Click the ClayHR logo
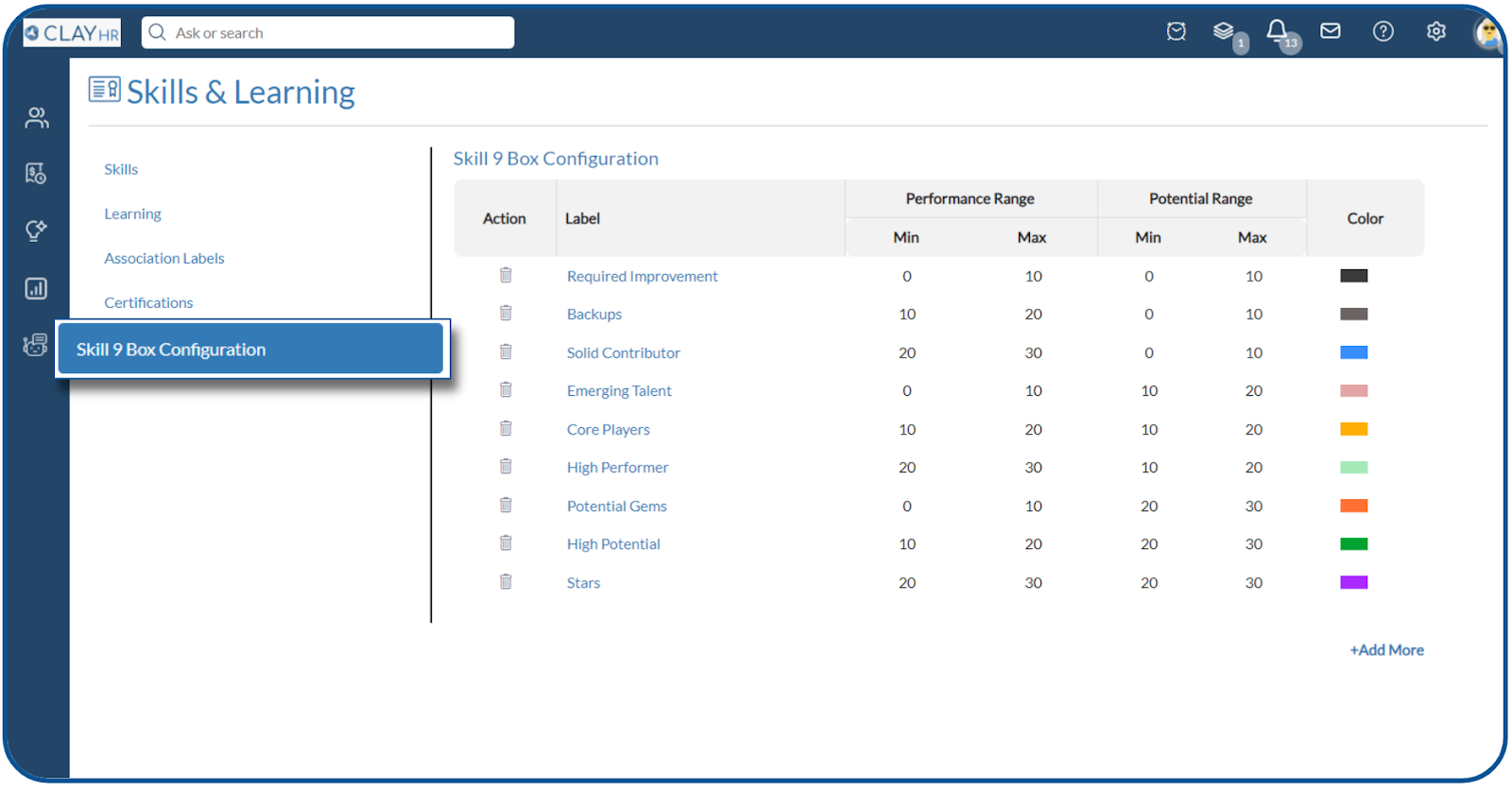1512x790 pixels. coord(72,33)
